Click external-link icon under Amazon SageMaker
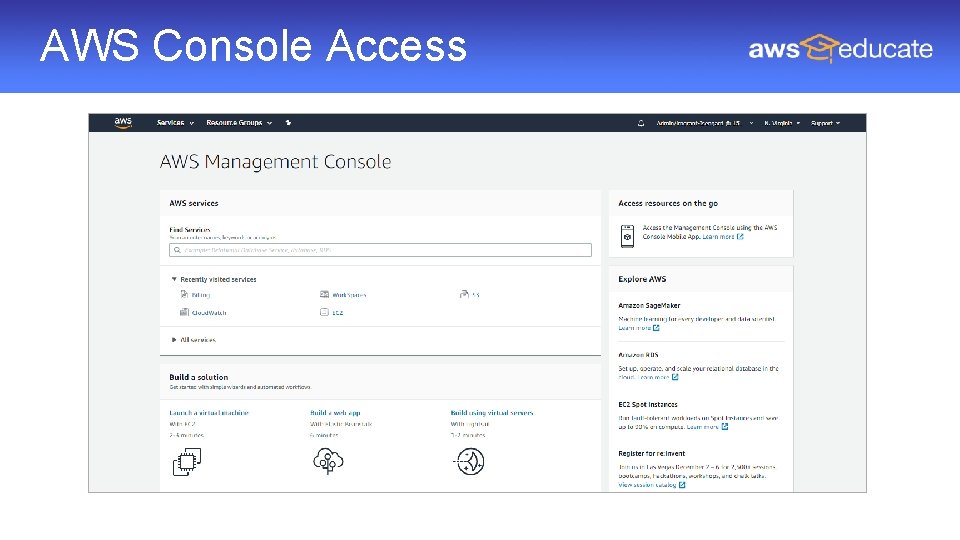The image size is (960, 540). click(x=656, y=328)
